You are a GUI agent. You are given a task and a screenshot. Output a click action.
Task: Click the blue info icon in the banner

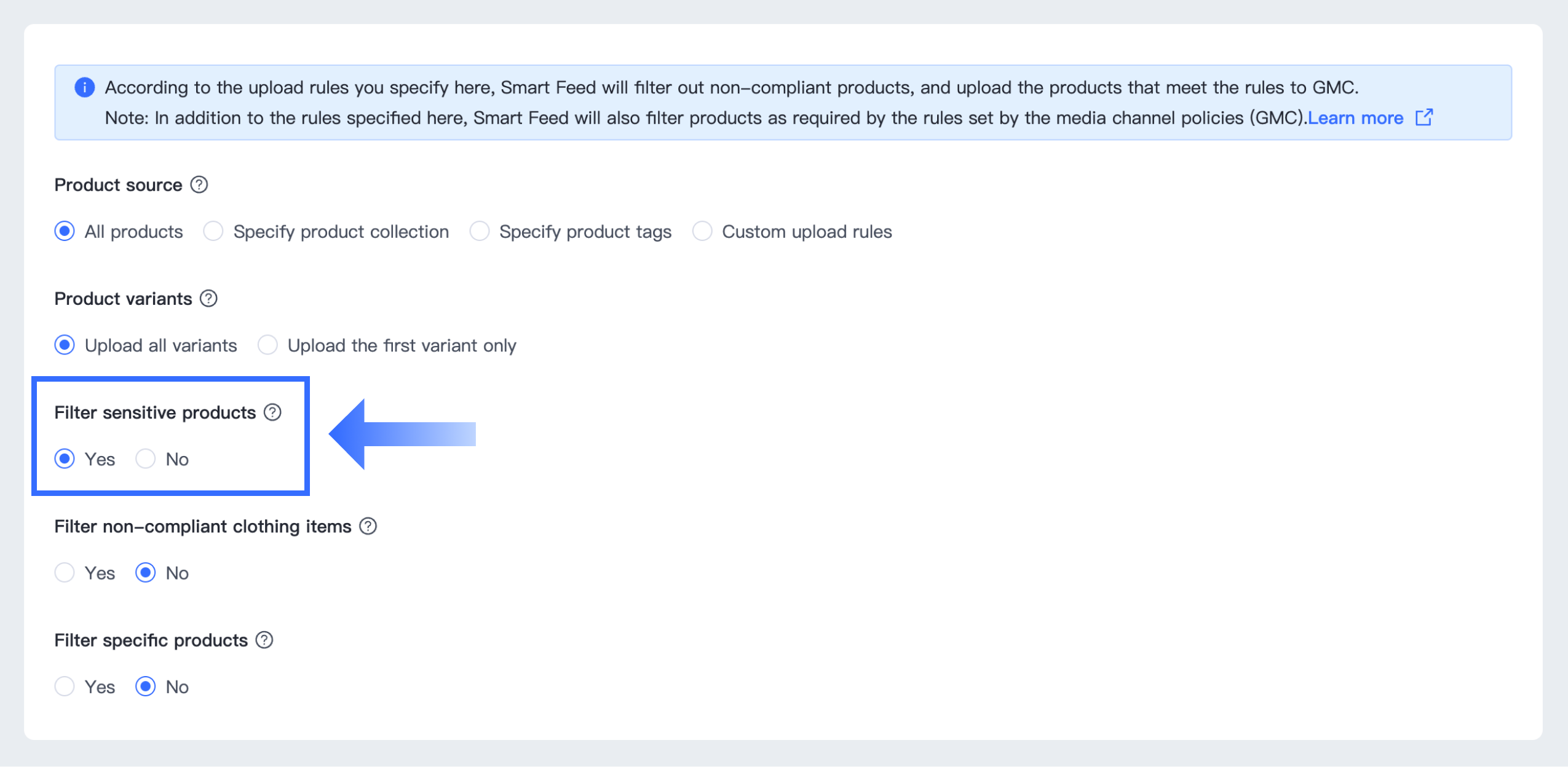pyautogui.click(x=84, y=87)
